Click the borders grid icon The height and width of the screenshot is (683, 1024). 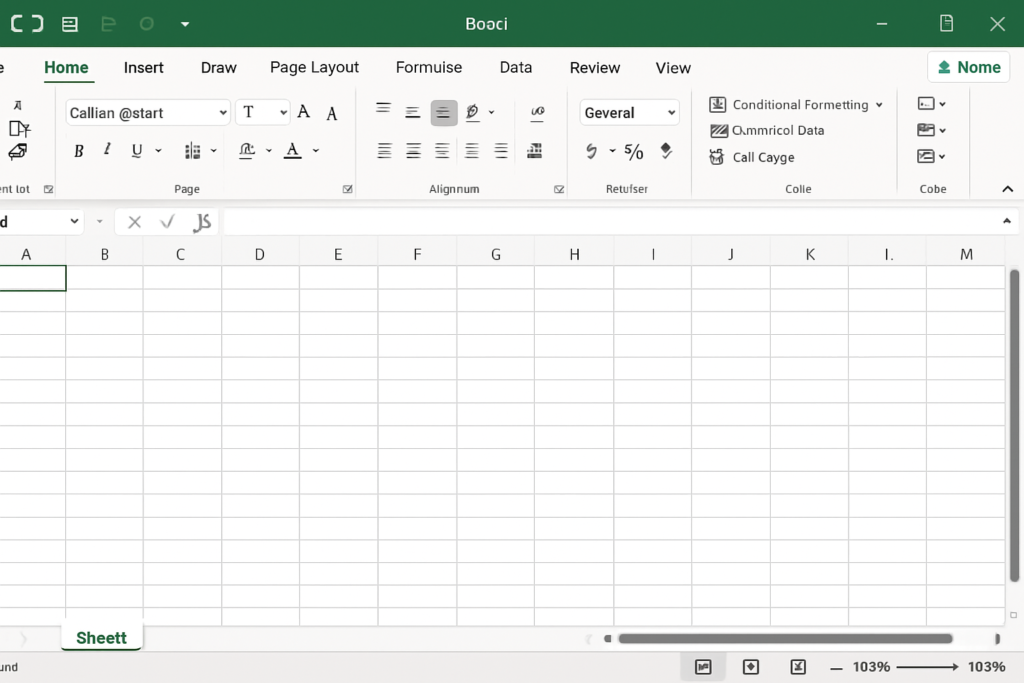[192, 151]
